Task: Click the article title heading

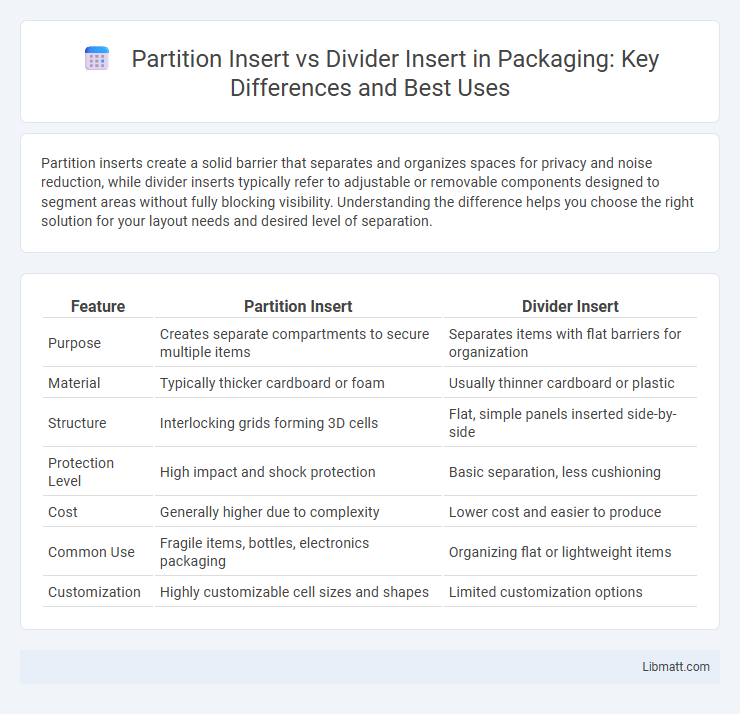Action: (395, 73)
